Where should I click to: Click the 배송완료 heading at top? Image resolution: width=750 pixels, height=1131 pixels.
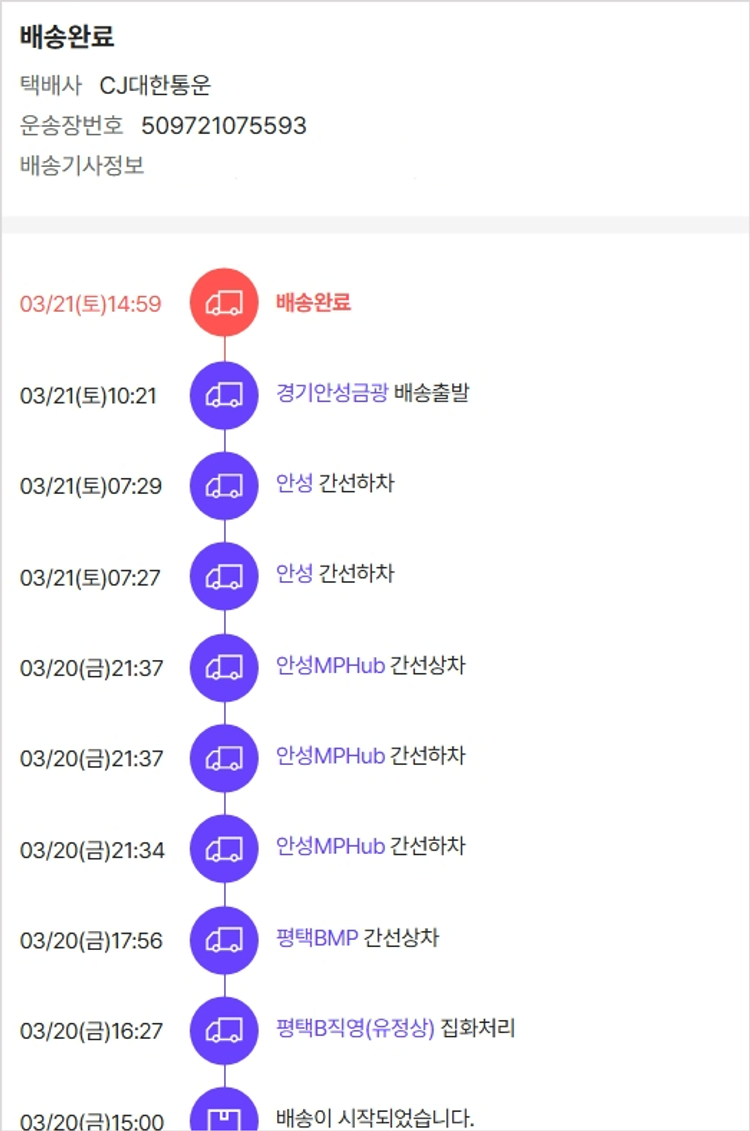tap(67, 37)
